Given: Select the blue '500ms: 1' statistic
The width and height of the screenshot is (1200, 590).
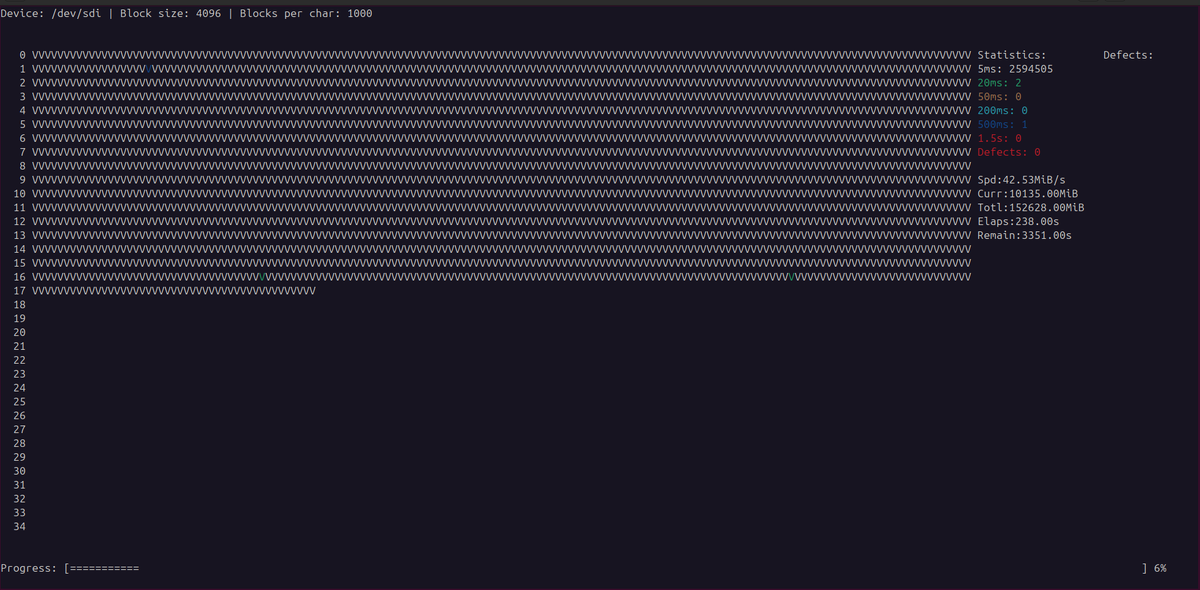Looking at the screenshot, I should 1003,125.
